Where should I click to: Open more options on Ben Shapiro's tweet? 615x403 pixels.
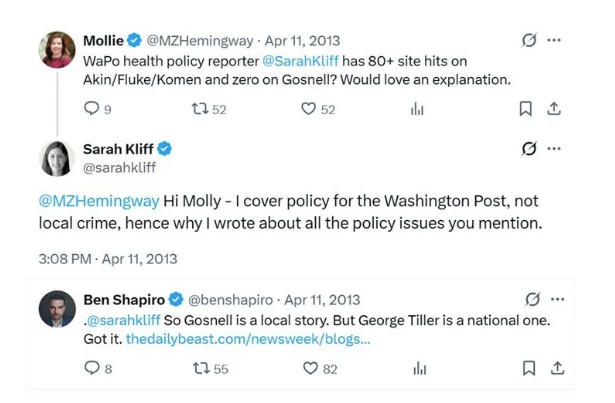point(557,299)
